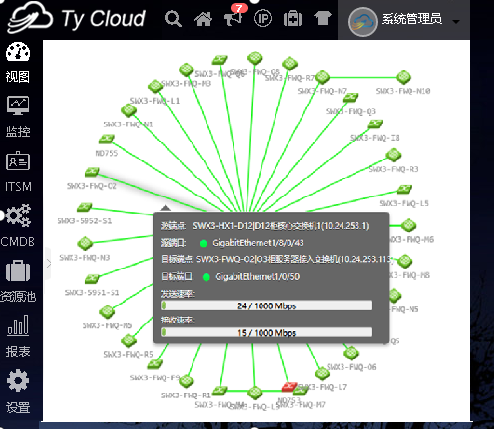Image resolution: width=494 pixels, height=429 pixels.
Task: Open the 设置 settings gear
Action: 18,391
